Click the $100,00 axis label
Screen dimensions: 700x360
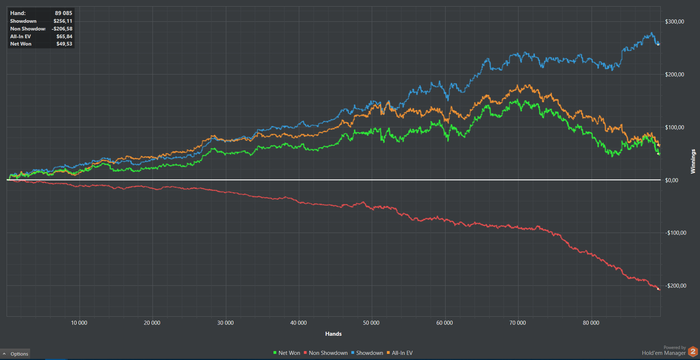point(675,127)
